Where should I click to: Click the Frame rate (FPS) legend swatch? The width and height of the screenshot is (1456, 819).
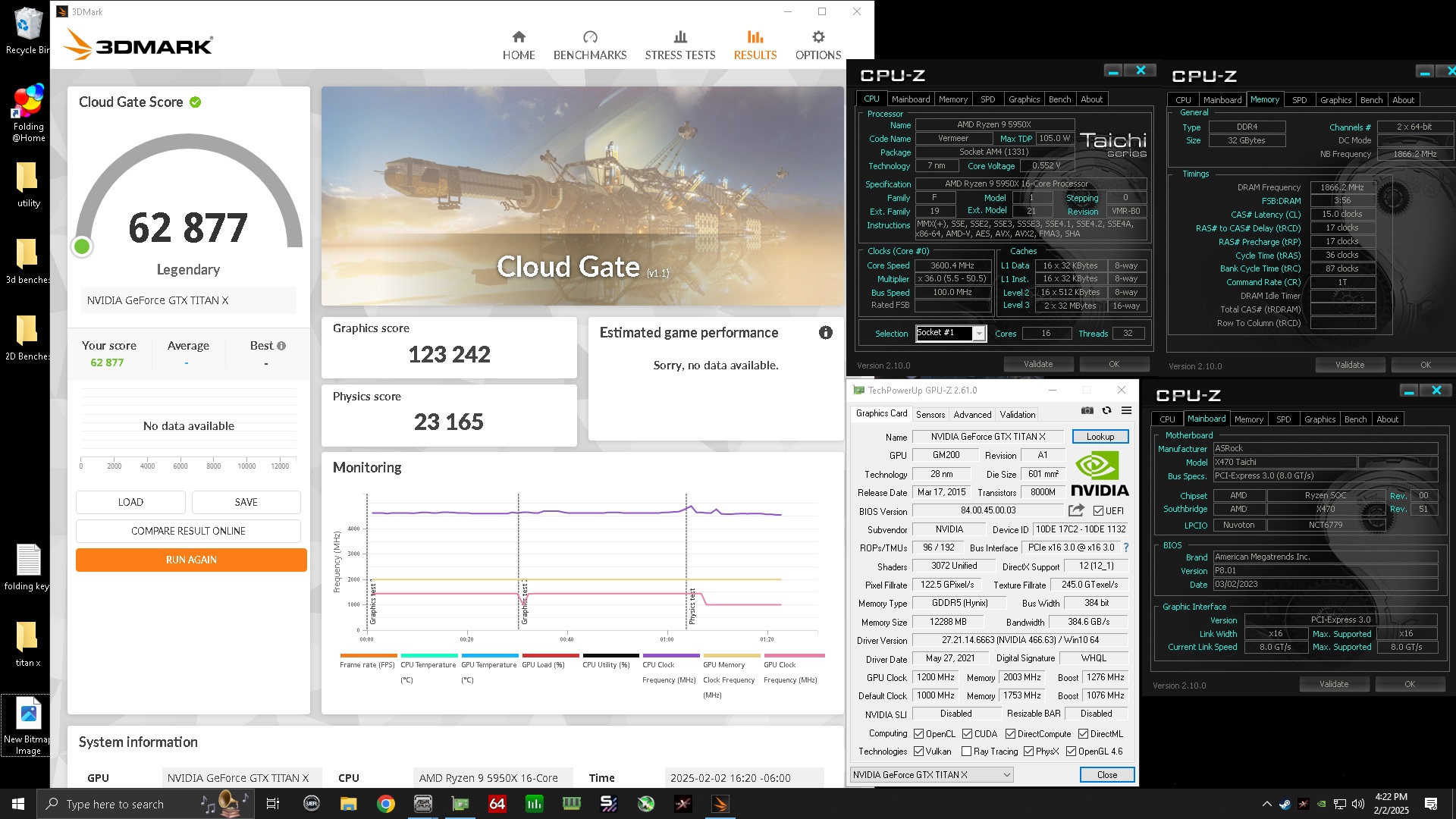[369, 655]
